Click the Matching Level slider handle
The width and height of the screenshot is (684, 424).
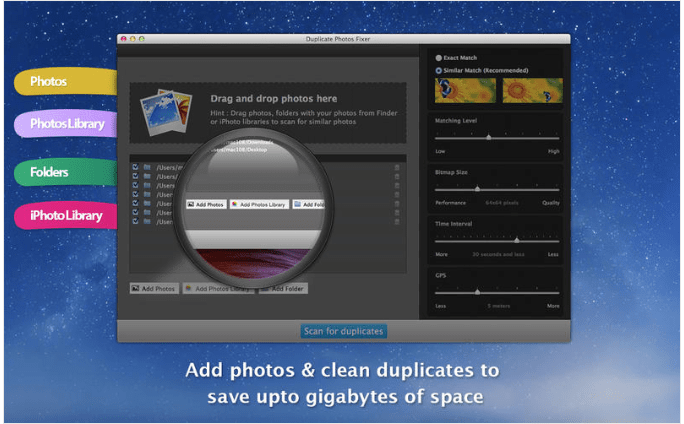[x=489, y=137]
